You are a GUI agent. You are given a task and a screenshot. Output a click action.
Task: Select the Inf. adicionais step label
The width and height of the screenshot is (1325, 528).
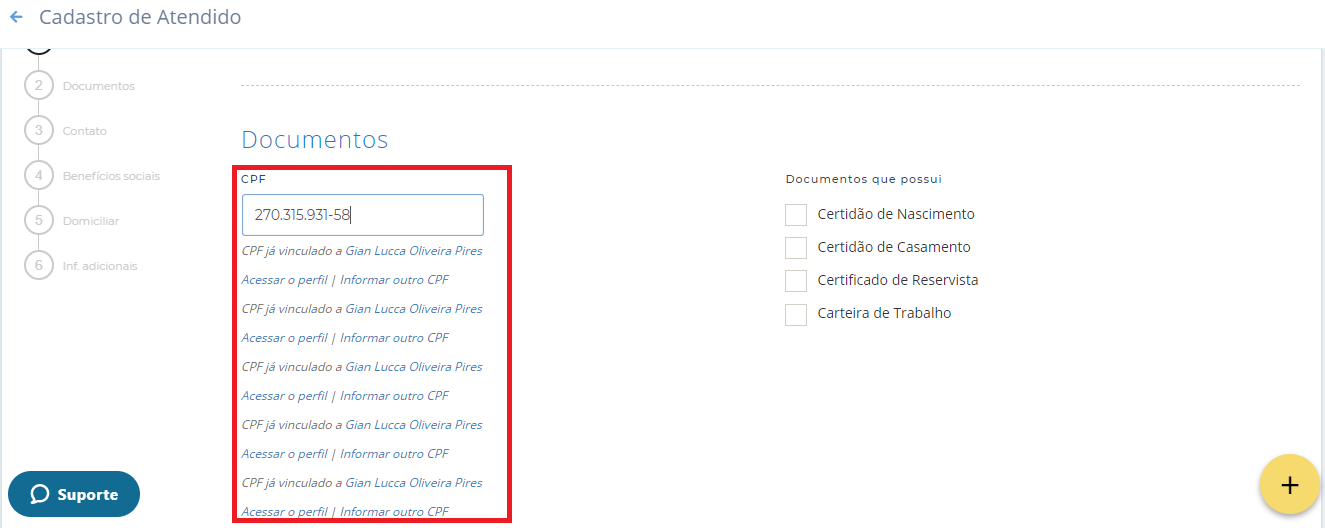click(x=100, y=266)
